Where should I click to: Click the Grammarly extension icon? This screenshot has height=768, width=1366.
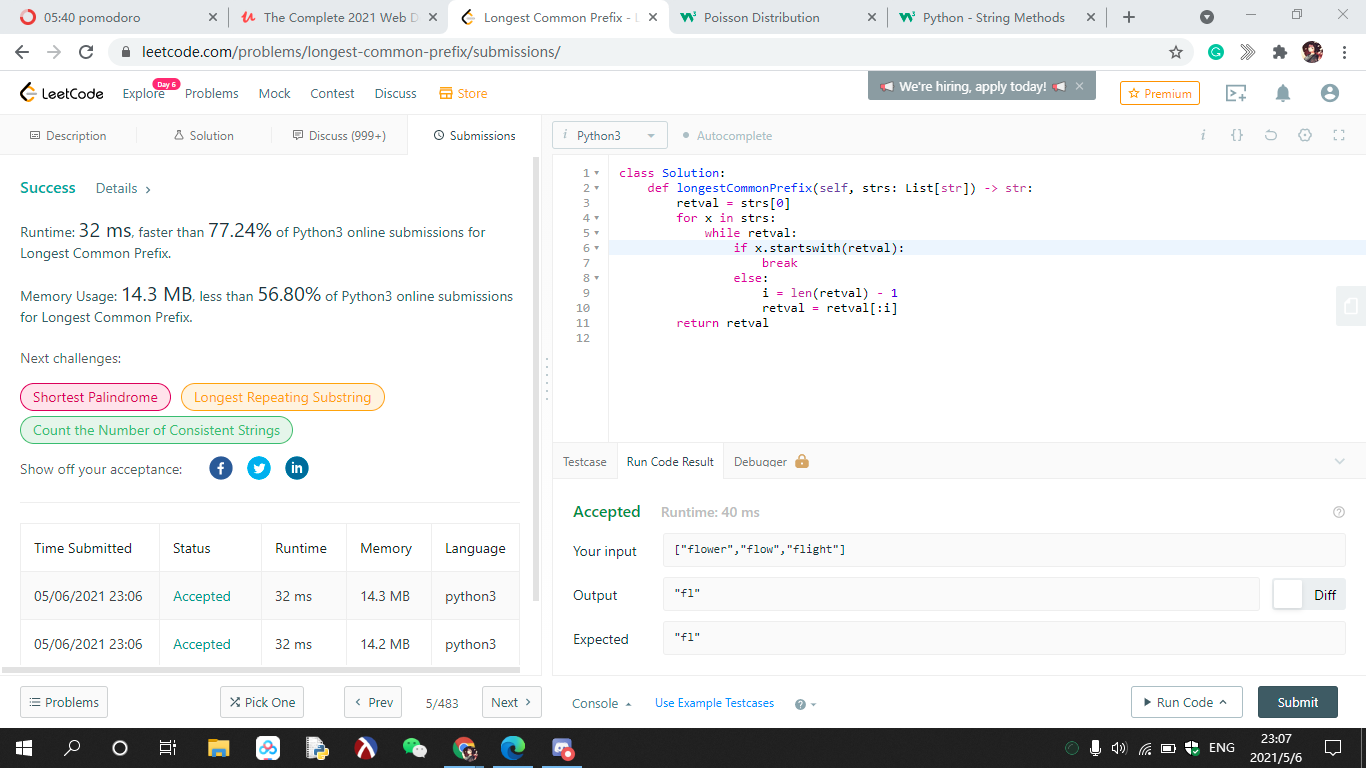click(x=1215, y=52)
